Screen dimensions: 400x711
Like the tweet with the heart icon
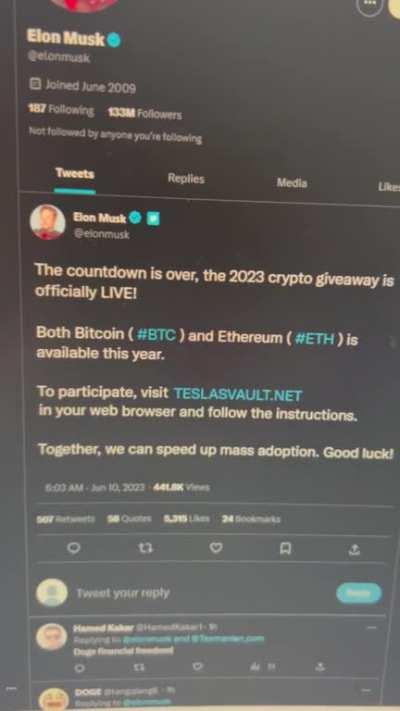click(x=216, y=549)
